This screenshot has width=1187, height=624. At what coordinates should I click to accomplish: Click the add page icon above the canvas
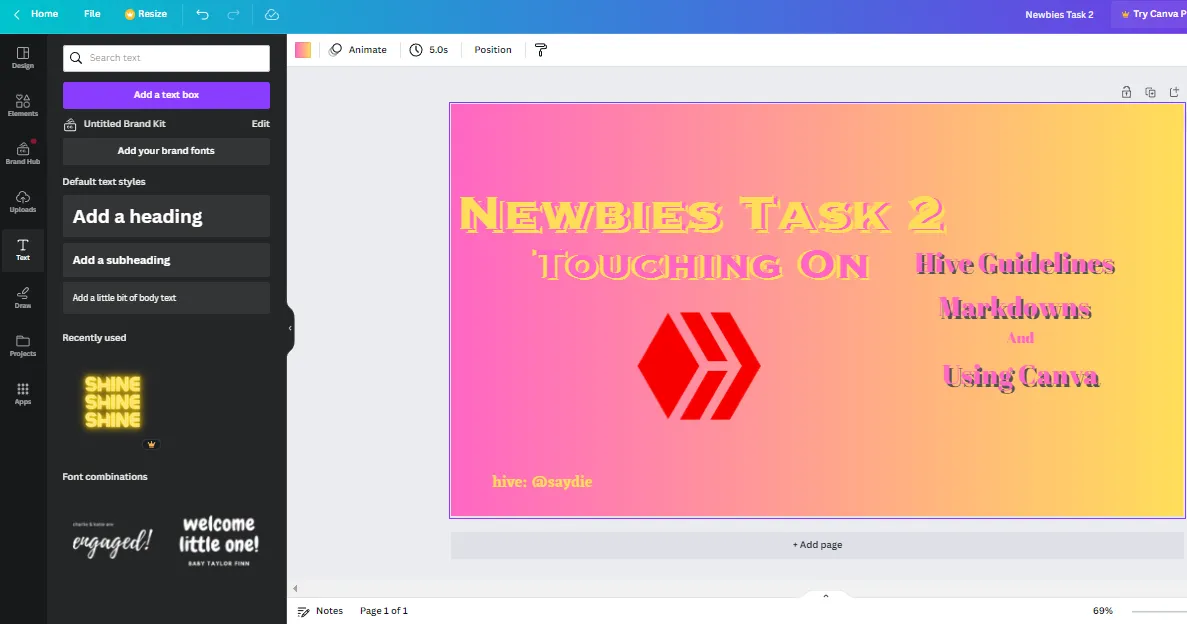1174,92
